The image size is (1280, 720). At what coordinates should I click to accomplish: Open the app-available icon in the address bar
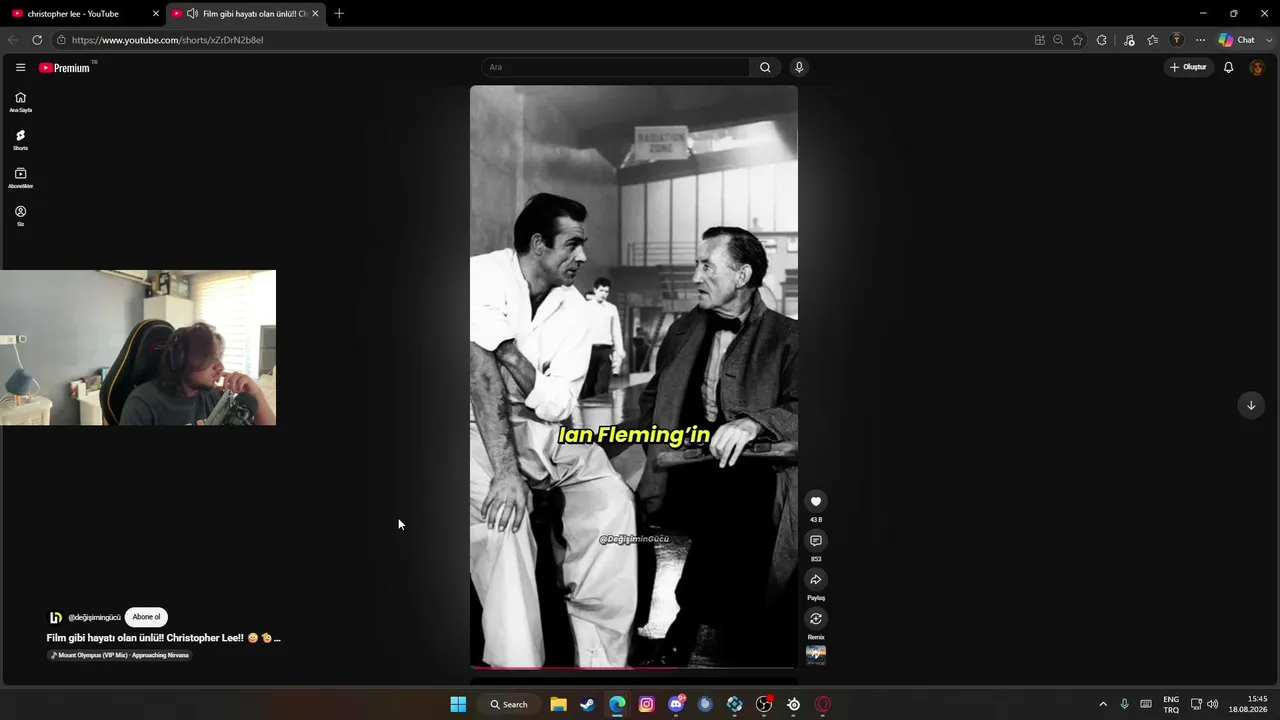[1040, 40]
